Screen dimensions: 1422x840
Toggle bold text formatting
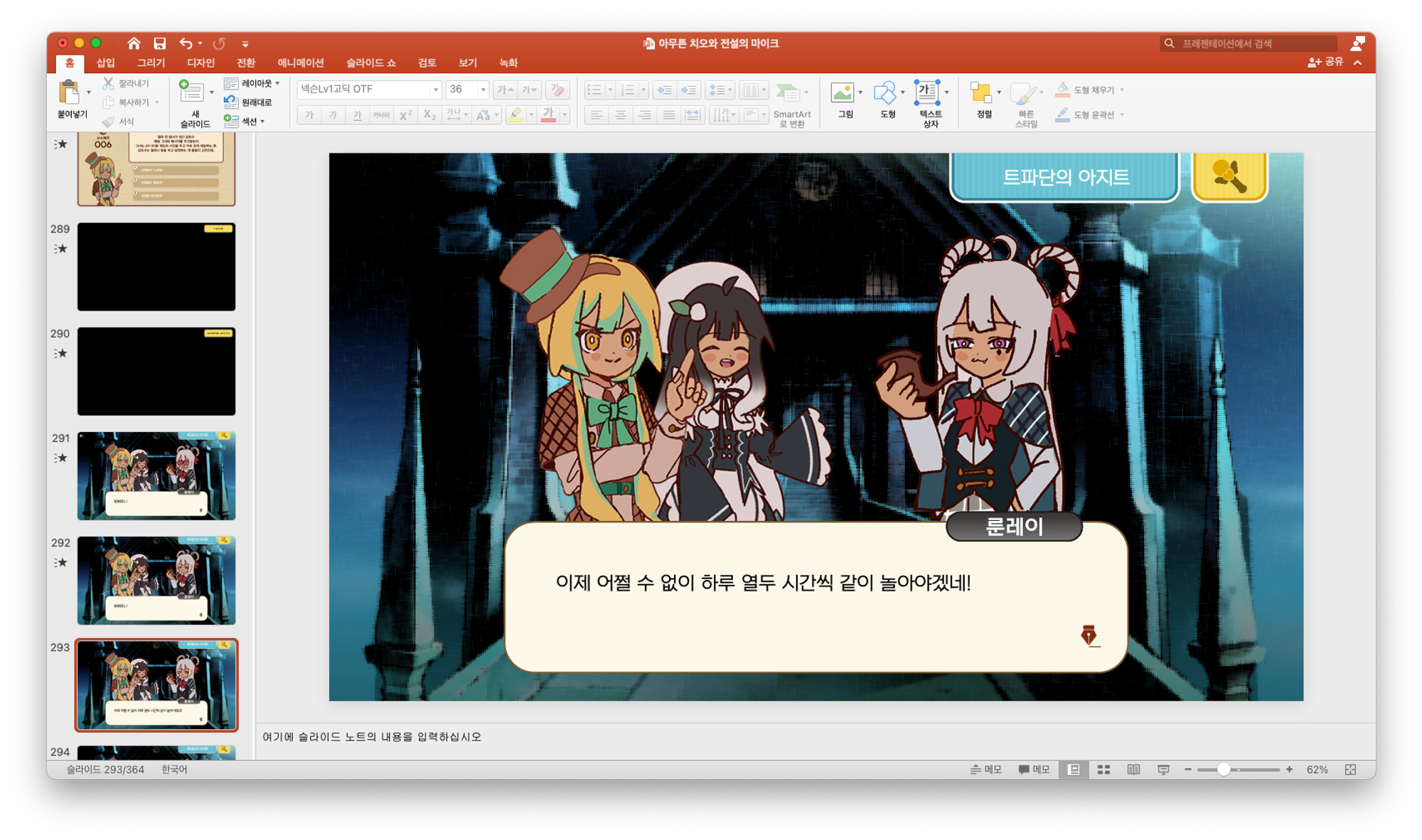point(309,114)
